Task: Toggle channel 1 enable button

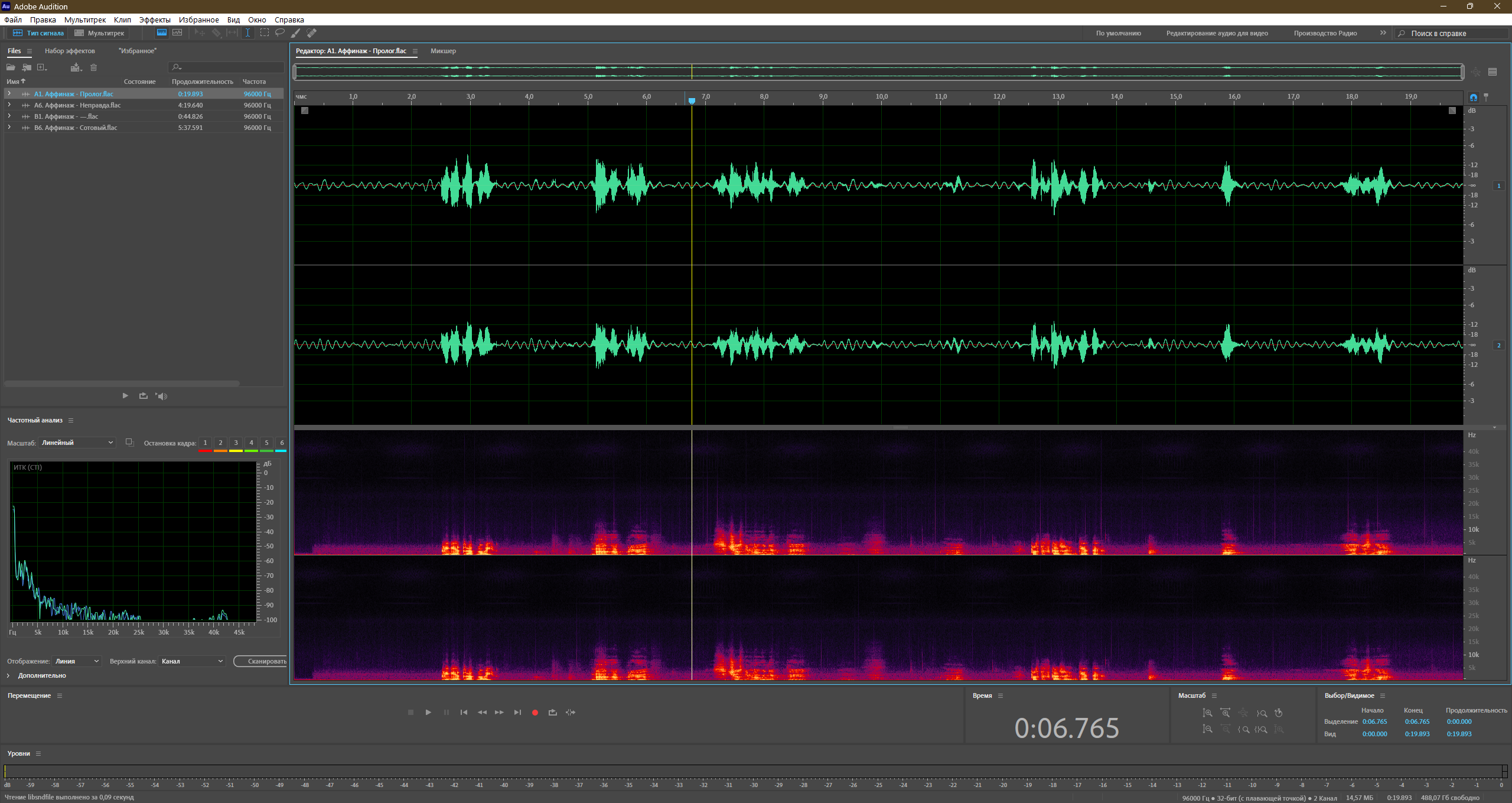Action: pyautogui.click(x=1499, y=186)
